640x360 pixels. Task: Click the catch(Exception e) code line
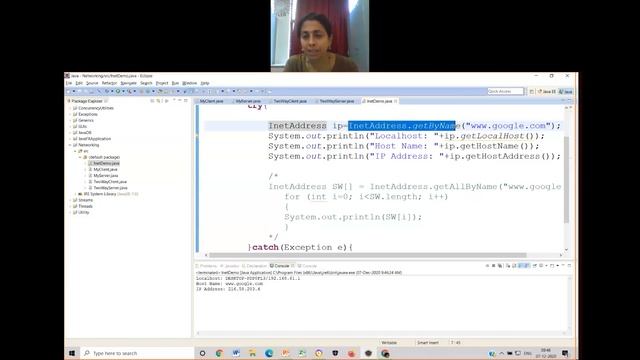tap(300, 247)
